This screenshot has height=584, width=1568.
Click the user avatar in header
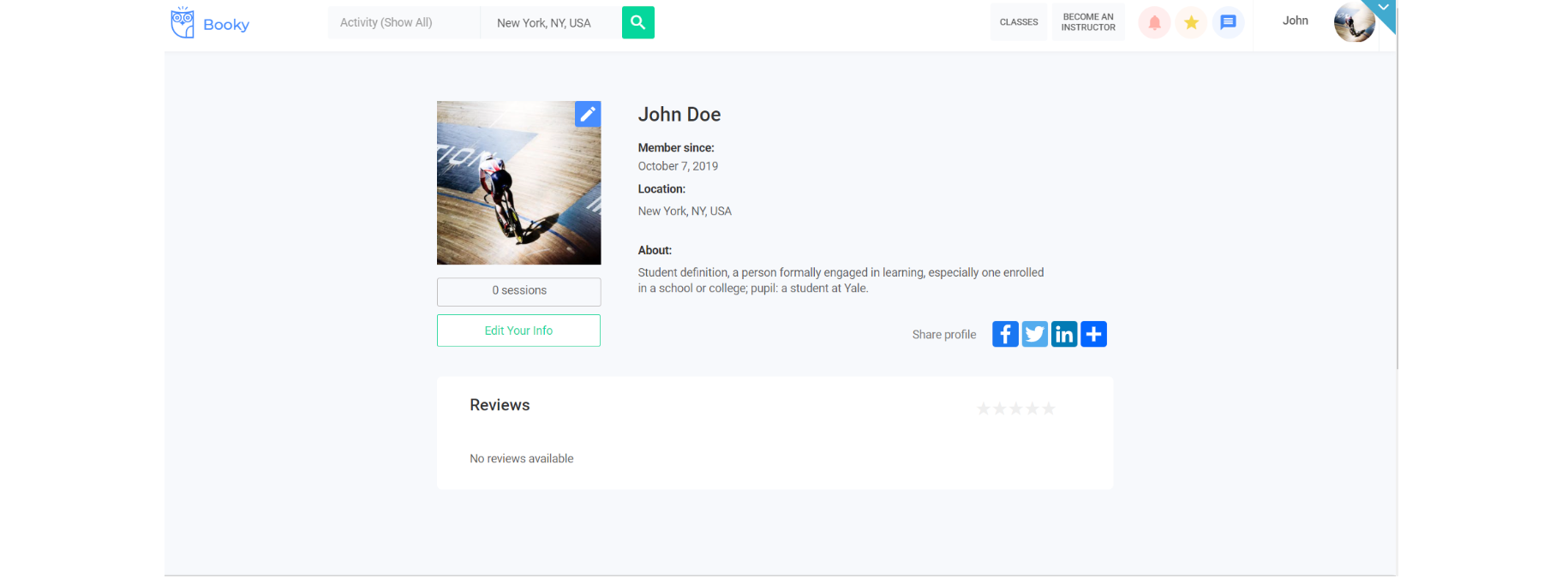click(x=1355, y=22)
